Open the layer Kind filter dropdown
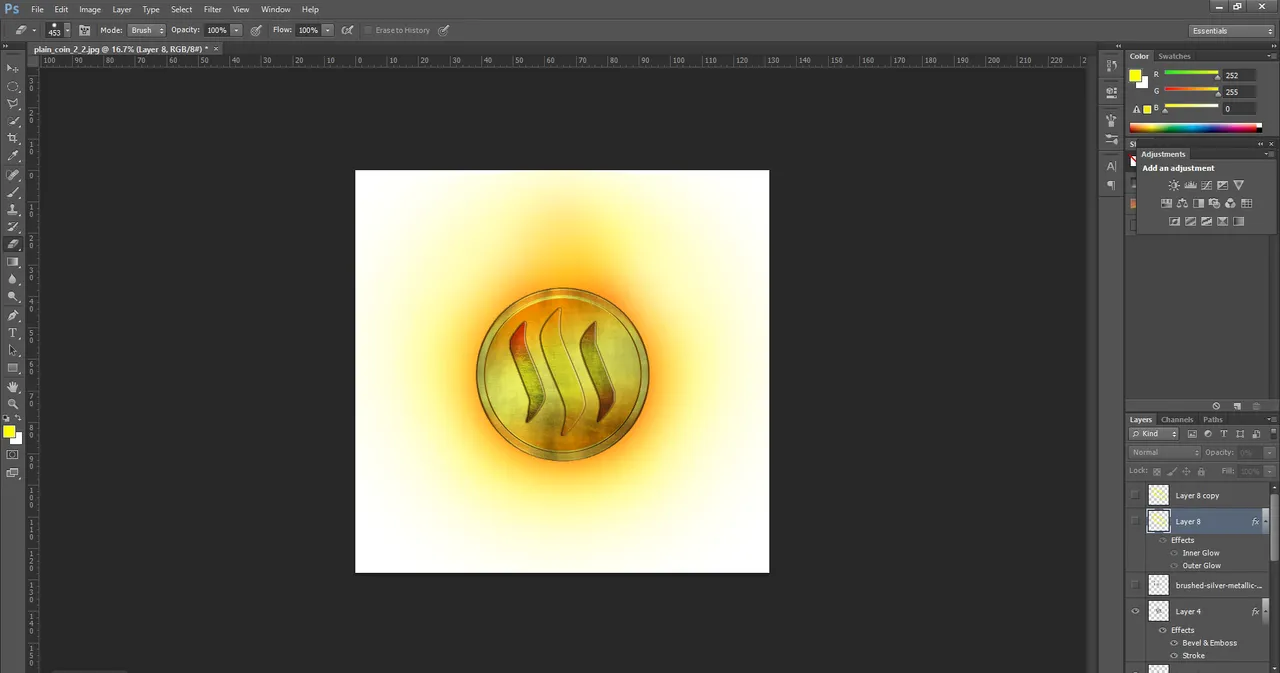 (x=1155, y=434)
